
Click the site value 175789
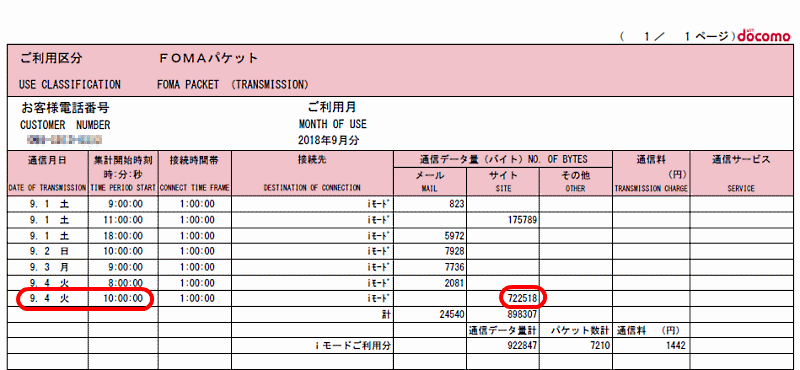[x=521, y=220]
